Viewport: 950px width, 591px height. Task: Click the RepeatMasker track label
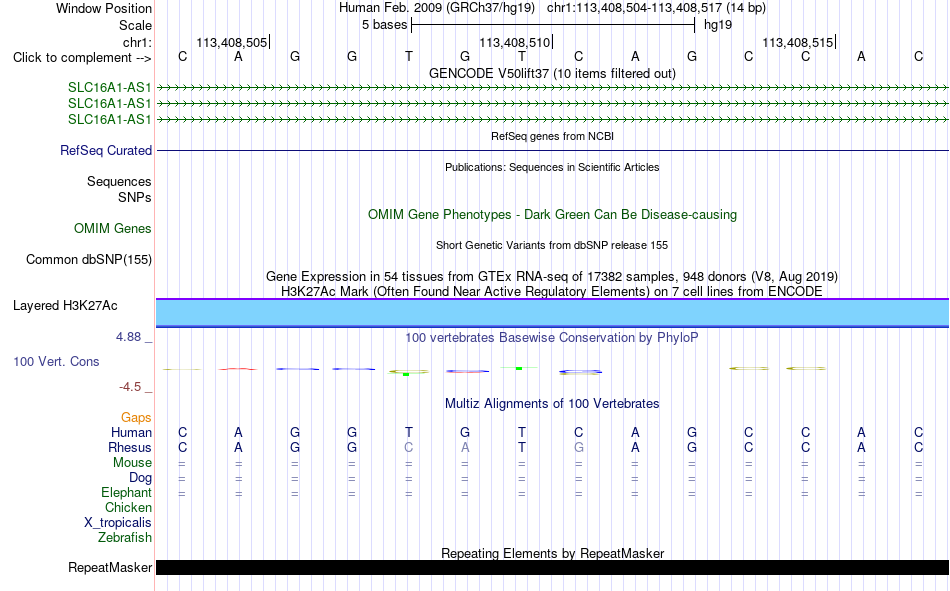(x=110, y=568)
